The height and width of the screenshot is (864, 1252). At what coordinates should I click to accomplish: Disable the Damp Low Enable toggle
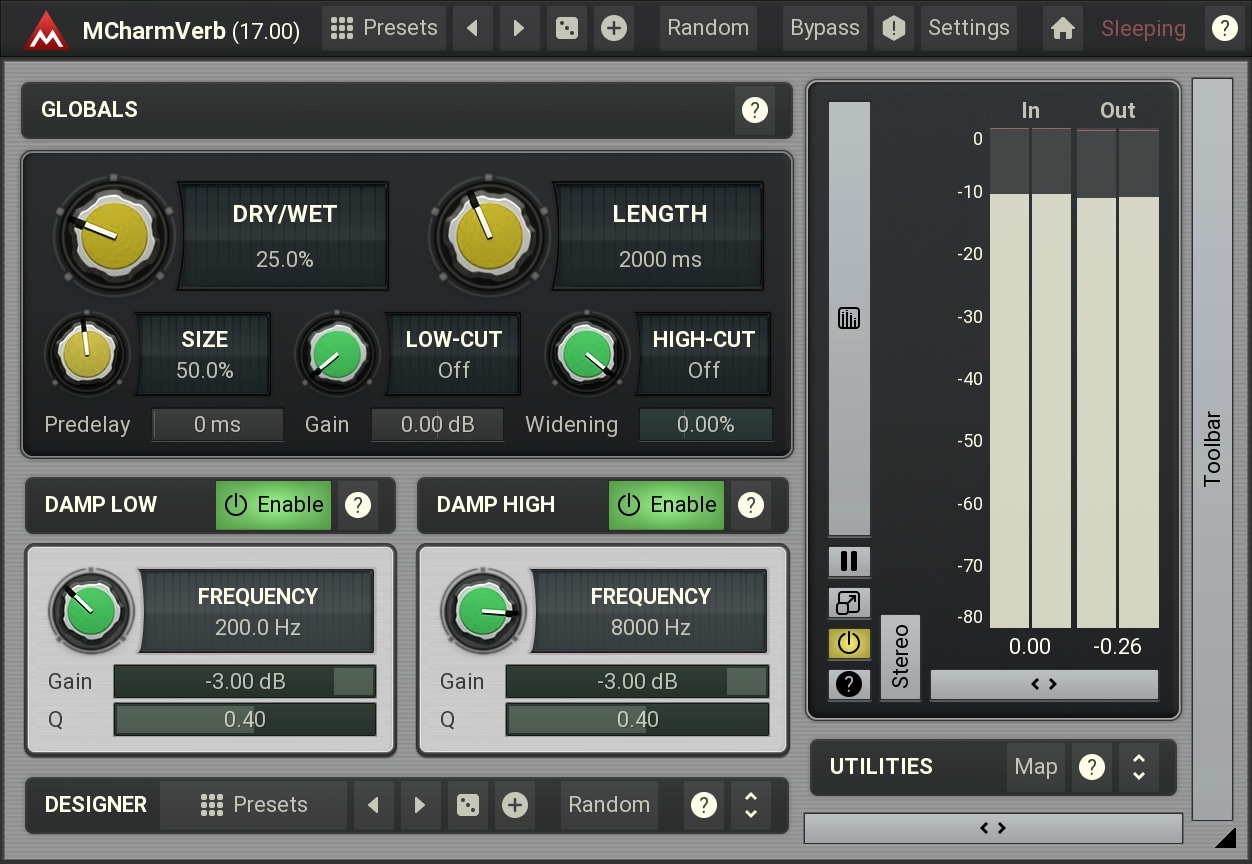point(274,505)
